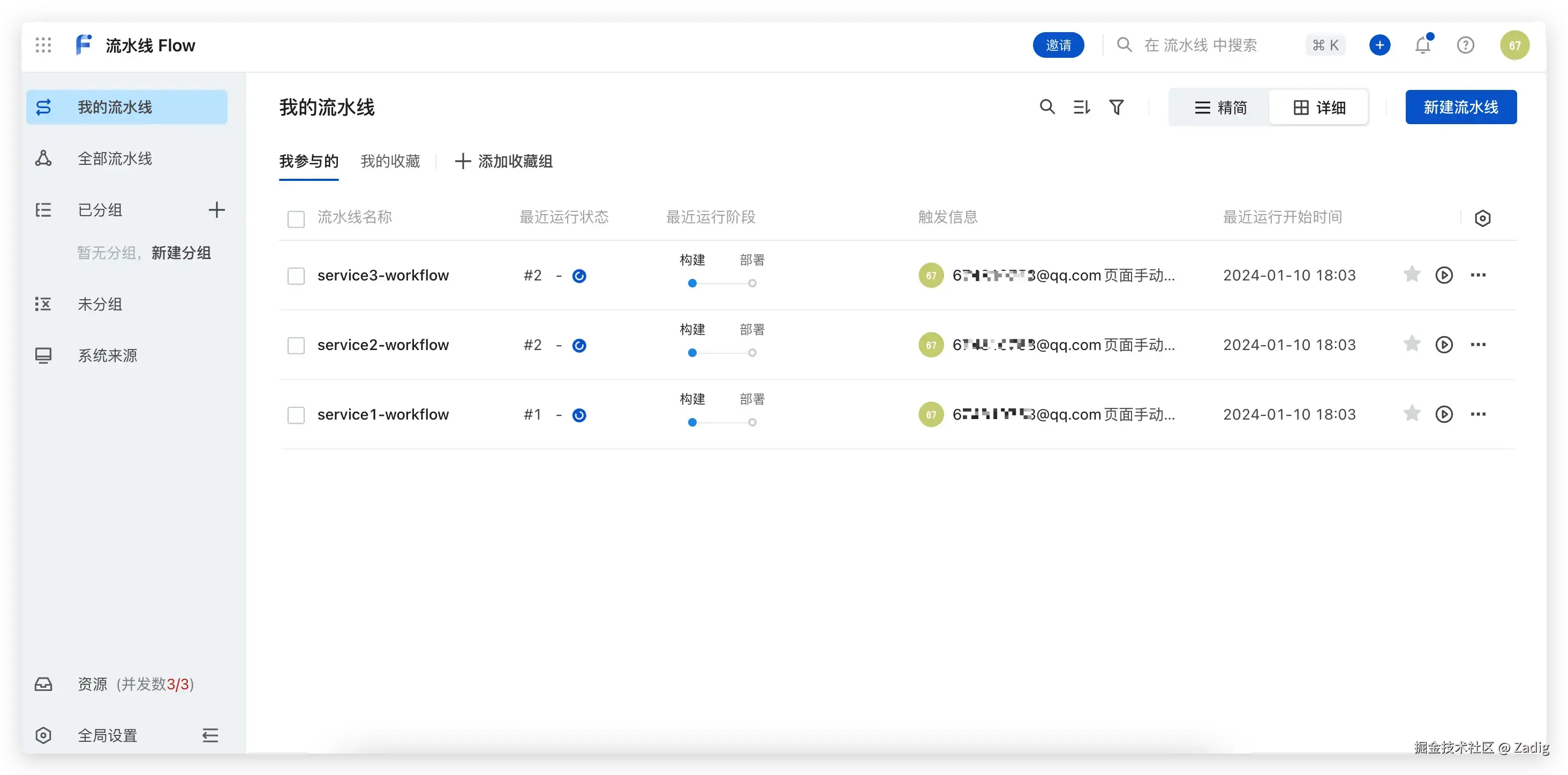Star the service2-workflow pipeline
Image resolution: width=1568 pixels, height=775 pixels.
point(1412,344)
